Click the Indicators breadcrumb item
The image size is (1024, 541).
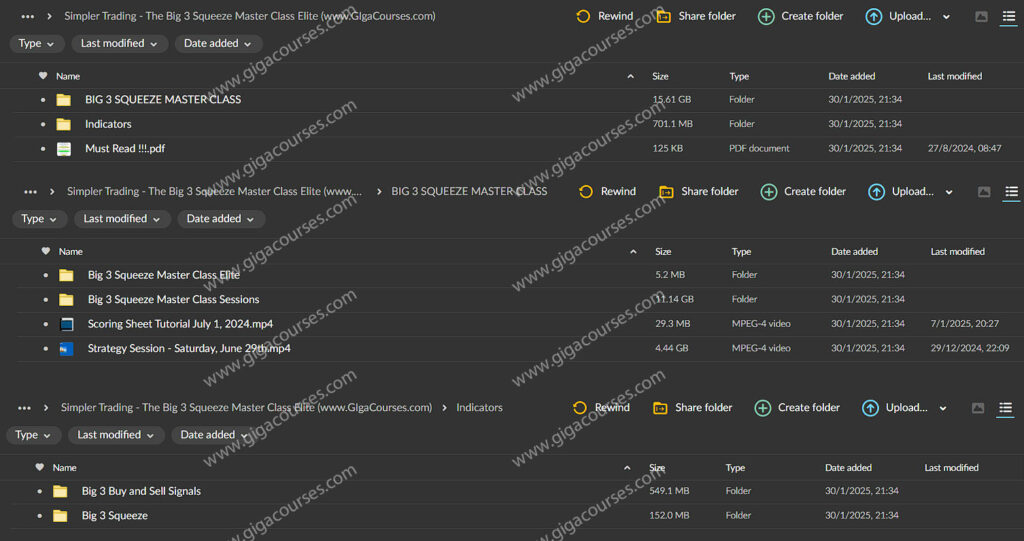point(479,408)
